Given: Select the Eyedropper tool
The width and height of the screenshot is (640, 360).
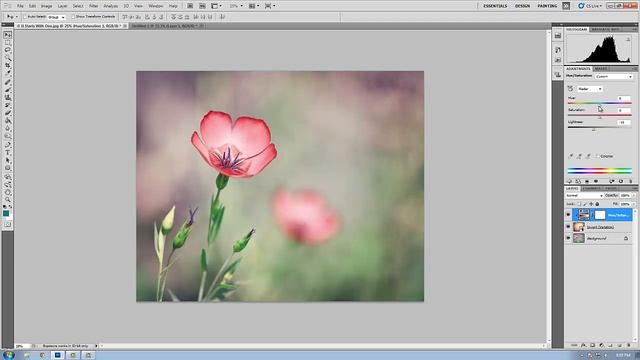Looking at the screenshot, I should pos(7,73).
